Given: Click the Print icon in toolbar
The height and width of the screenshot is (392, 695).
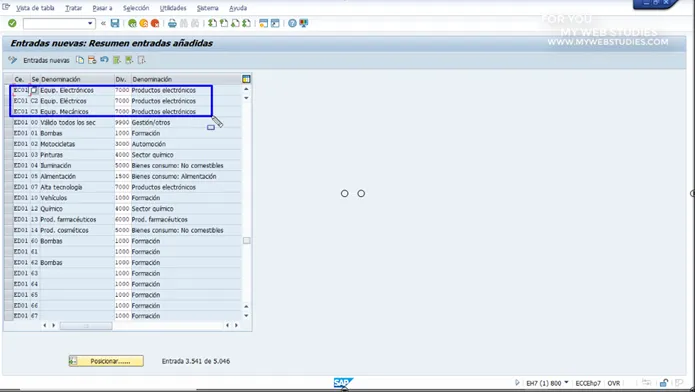Looking at the screenshot, I should coord(172,24).
